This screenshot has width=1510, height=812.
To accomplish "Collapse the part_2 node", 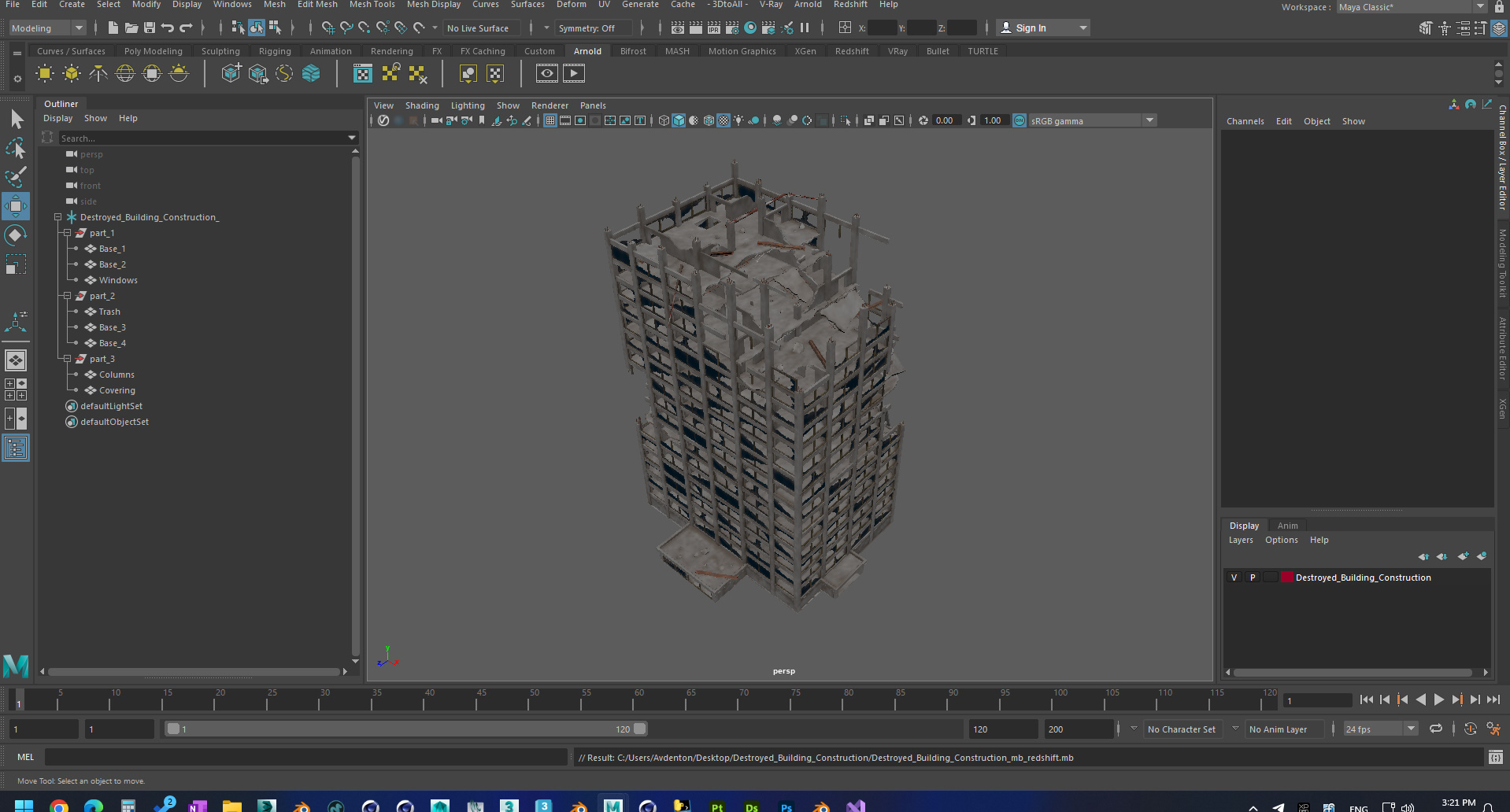I will 68,296.
